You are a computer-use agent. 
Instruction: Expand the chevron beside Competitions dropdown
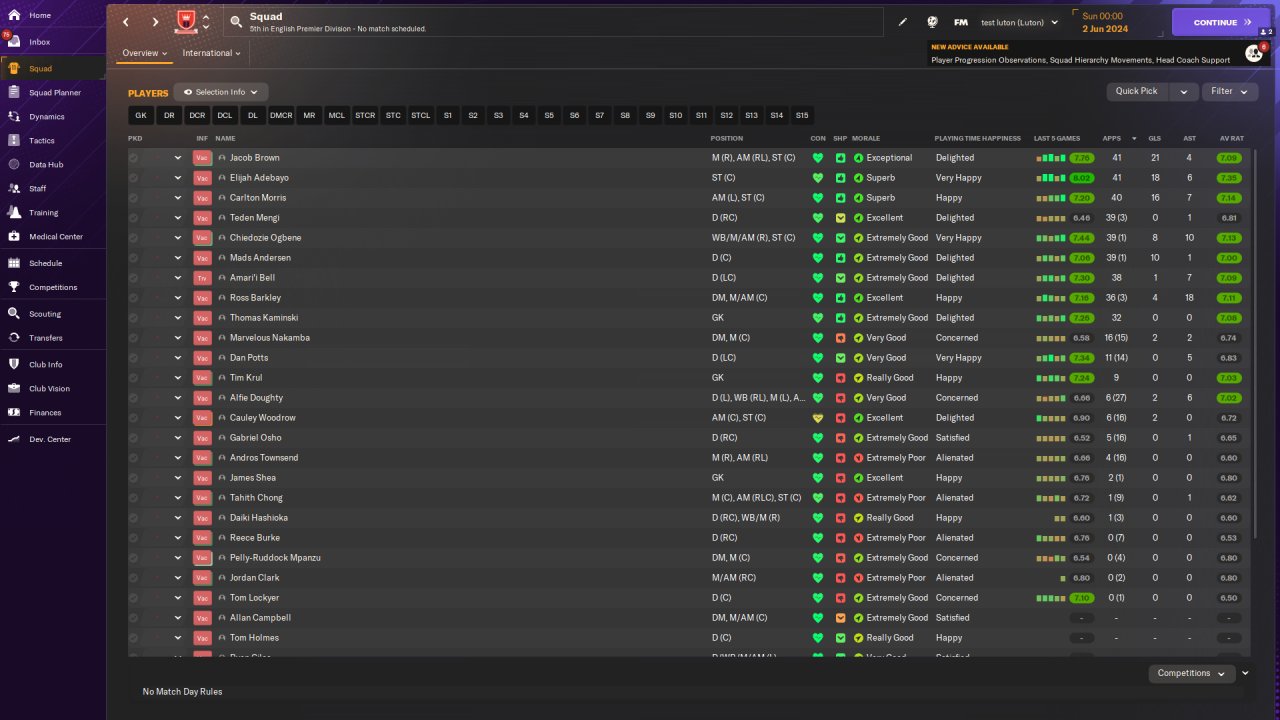click(x=1245, y=673)
